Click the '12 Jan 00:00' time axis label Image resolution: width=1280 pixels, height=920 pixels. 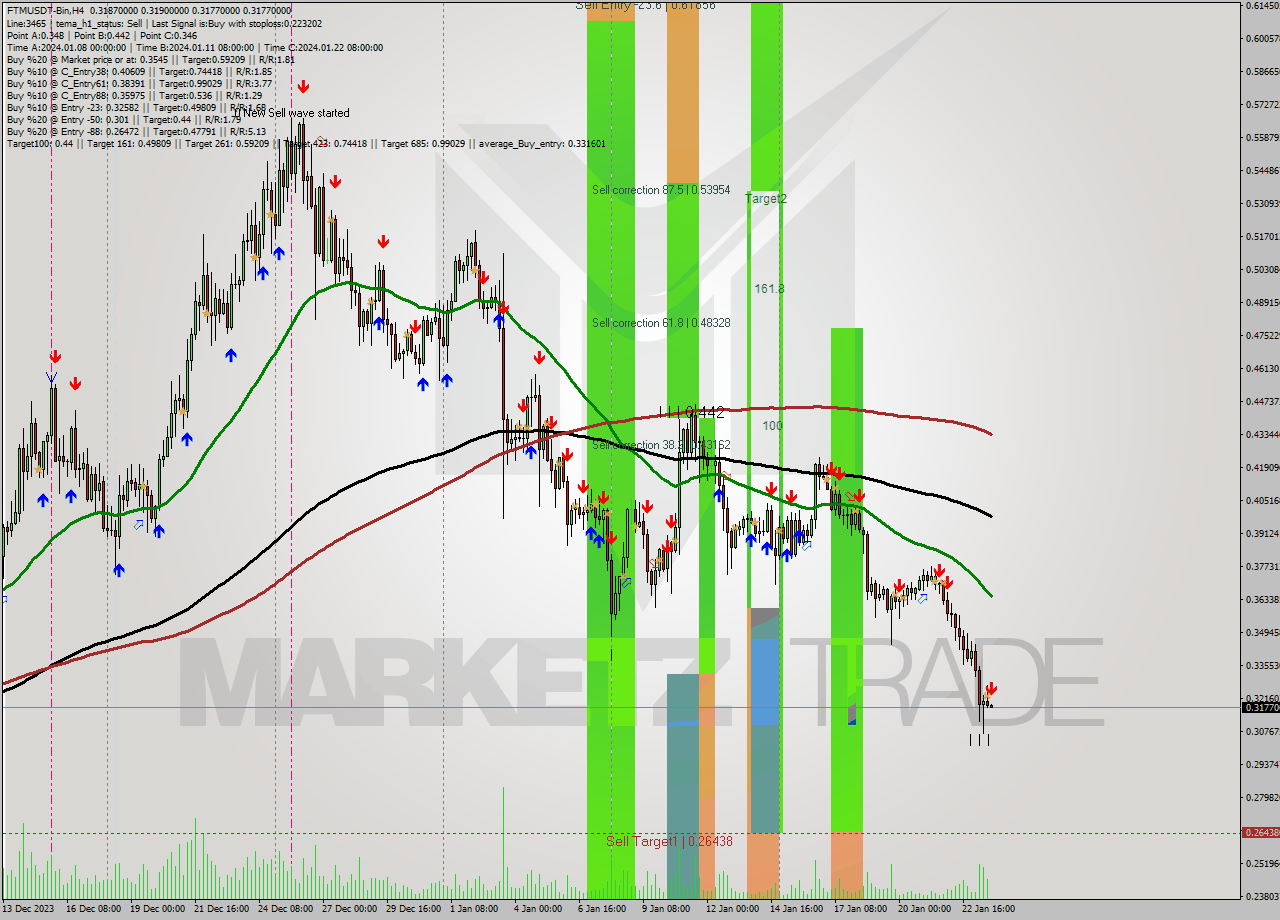[x=733, y=909]
